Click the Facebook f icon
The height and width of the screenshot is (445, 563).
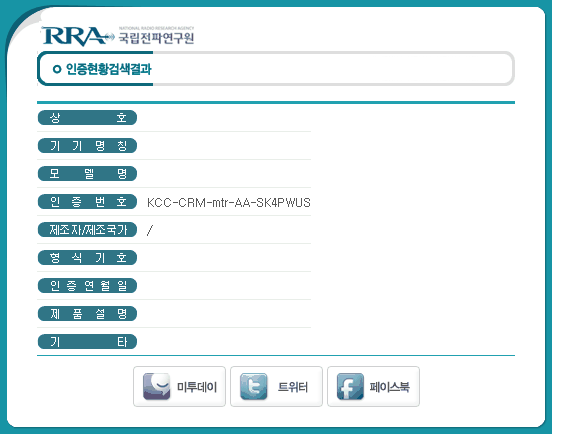coord(350,386)
